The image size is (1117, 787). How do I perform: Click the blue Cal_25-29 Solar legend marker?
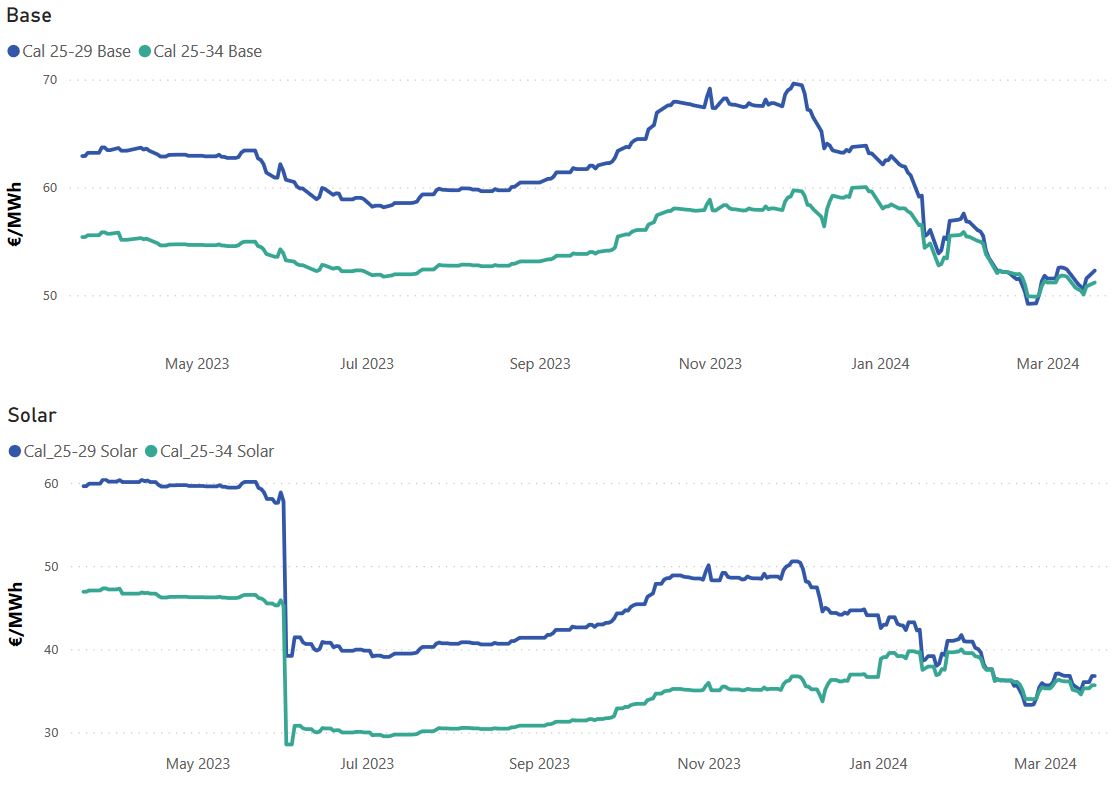point(14,451)
